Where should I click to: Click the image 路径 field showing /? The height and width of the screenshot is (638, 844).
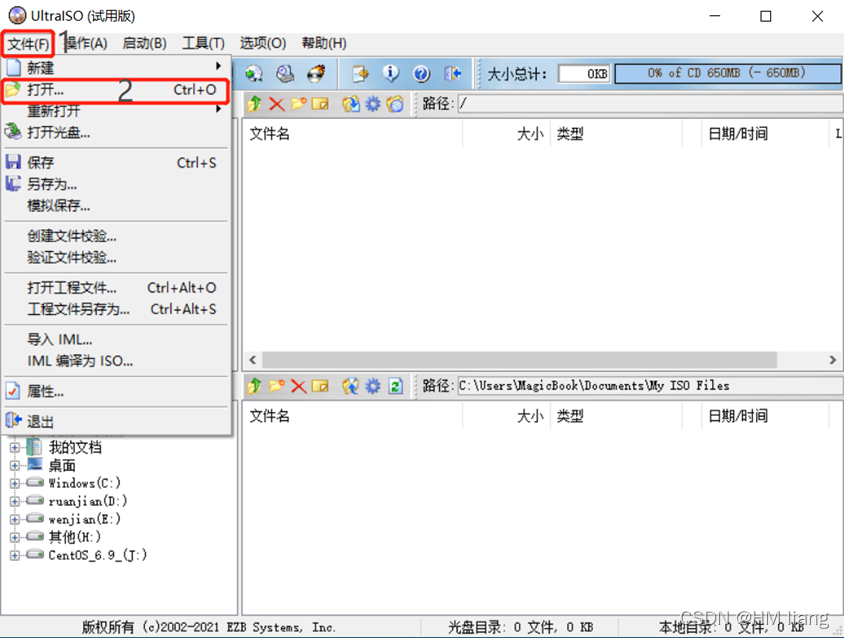650,103
